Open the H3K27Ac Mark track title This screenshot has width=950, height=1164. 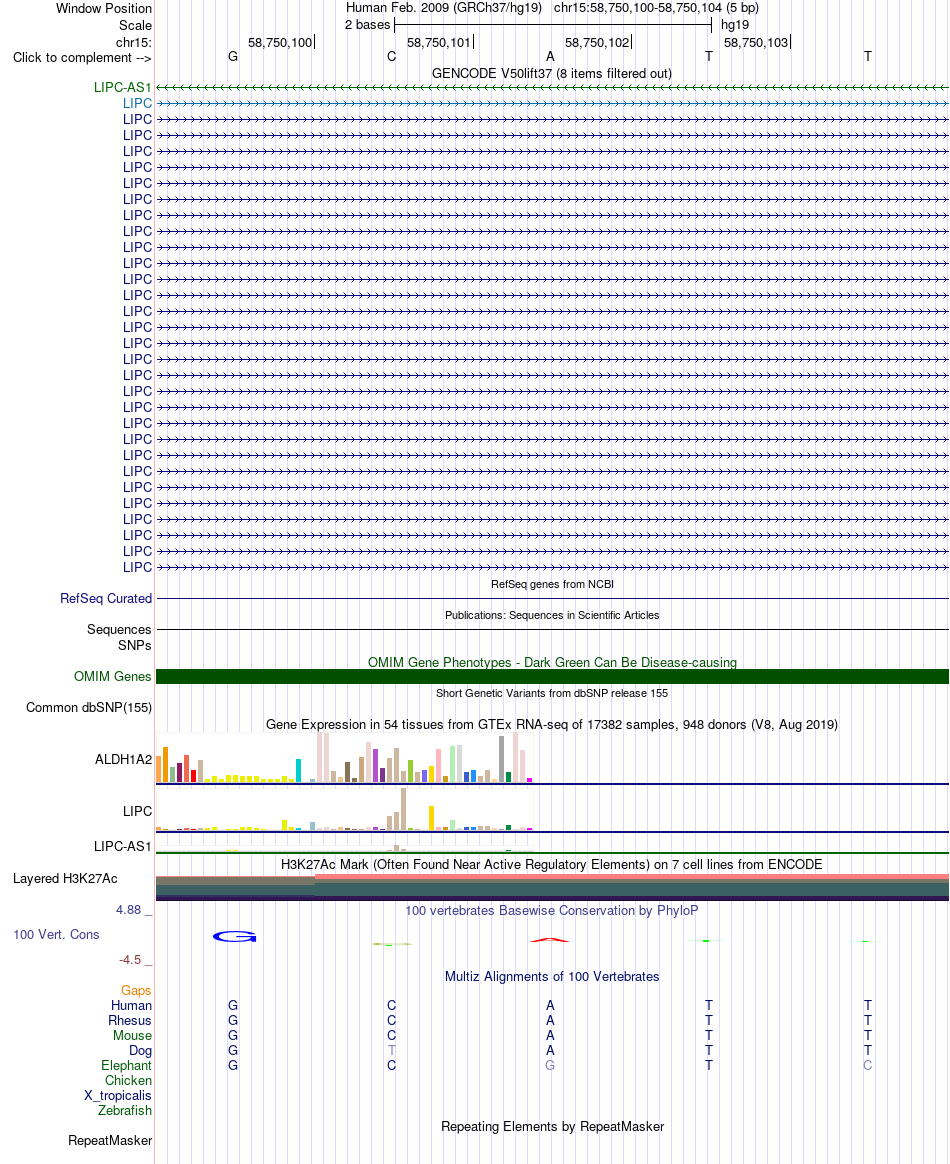(551, 865)
